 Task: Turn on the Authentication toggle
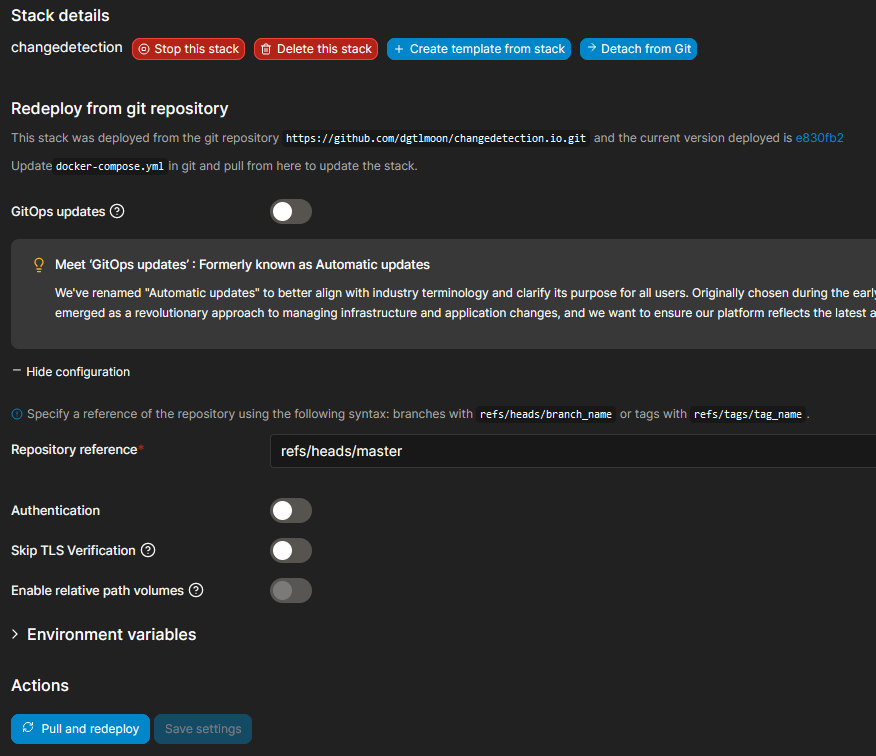pos(290,510)
